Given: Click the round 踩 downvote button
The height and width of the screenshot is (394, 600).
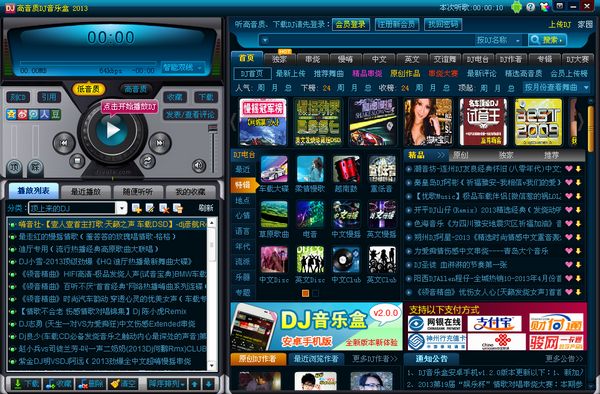Looking at the screenshot, I should (36, 168).
